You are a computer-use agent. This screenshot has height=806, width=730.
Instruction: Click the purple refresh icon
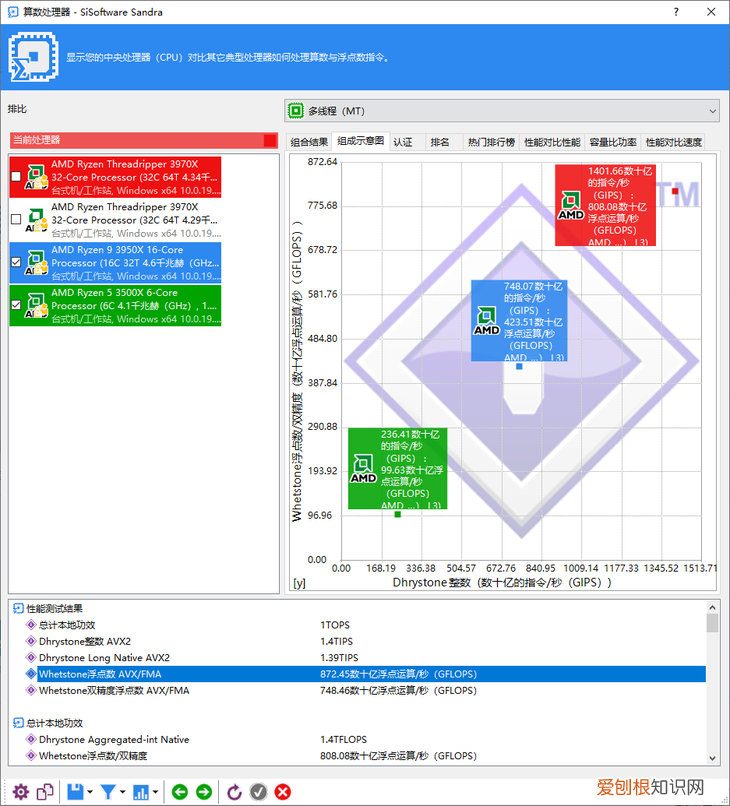235,792
